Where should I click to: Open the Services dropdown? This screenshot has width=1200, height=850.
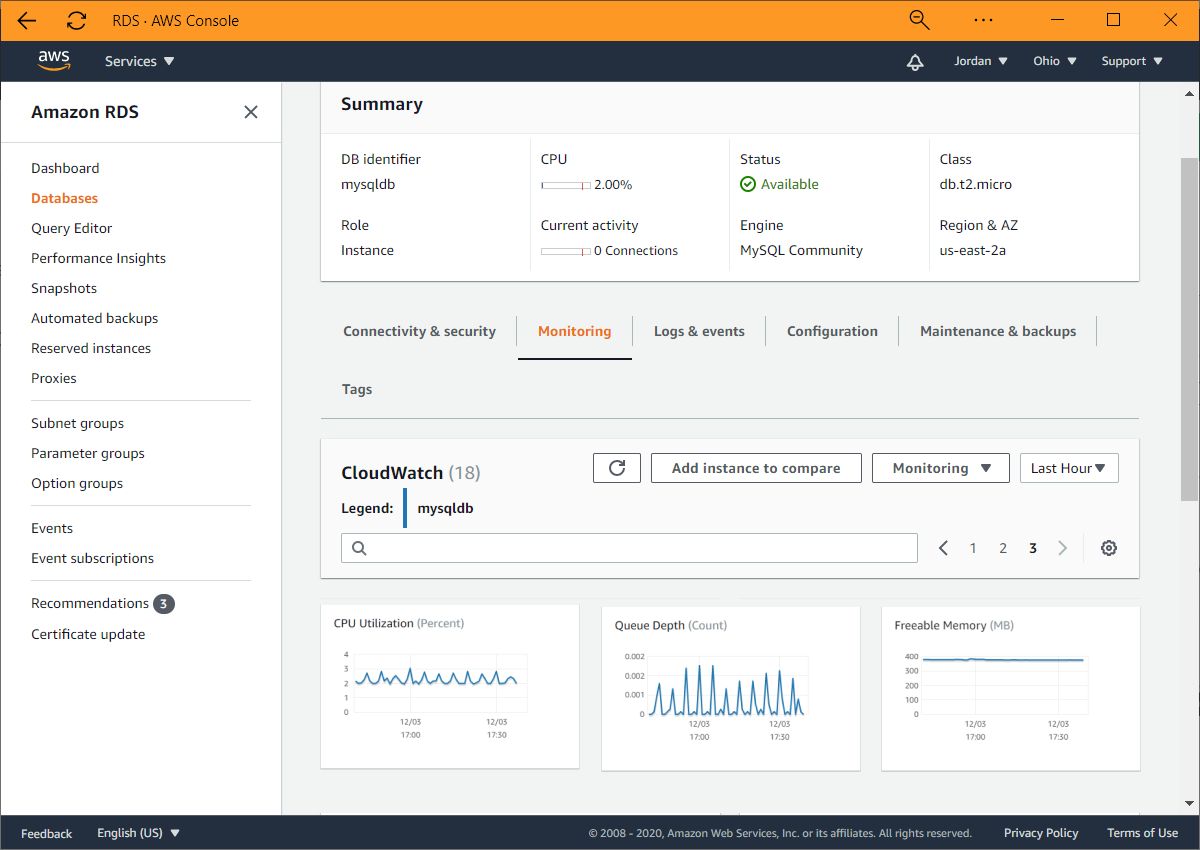140,61
